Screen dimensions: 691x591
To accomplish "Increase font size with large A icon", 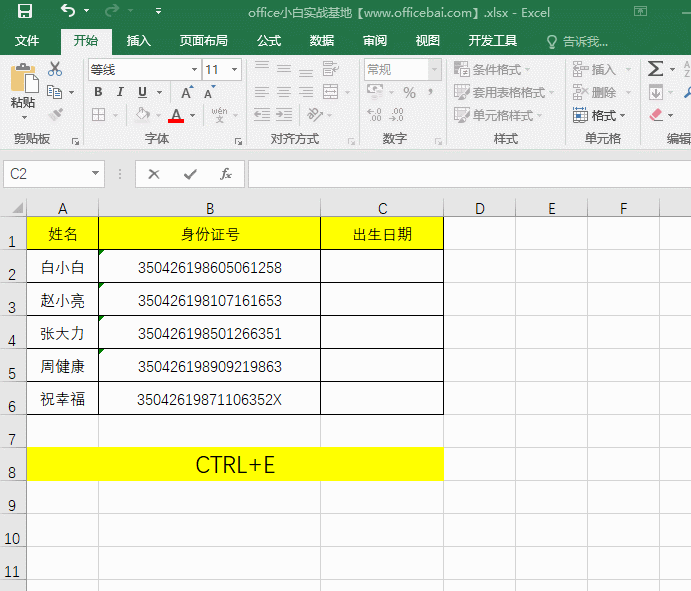I will pos(187,93).
